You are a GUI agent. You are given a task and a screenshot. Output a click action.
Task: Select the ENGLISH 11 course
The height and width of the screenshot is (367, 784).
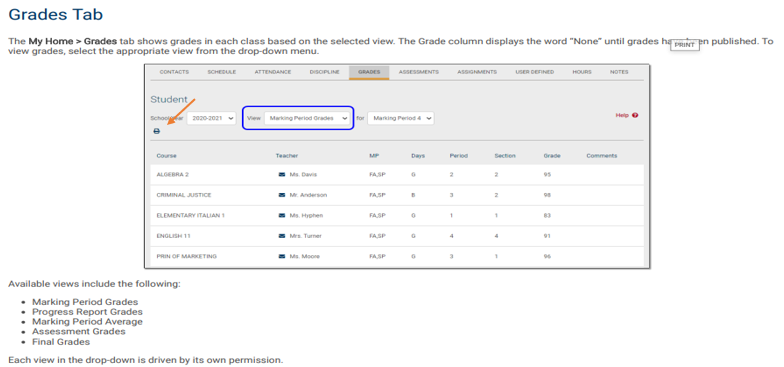point(174,236)
